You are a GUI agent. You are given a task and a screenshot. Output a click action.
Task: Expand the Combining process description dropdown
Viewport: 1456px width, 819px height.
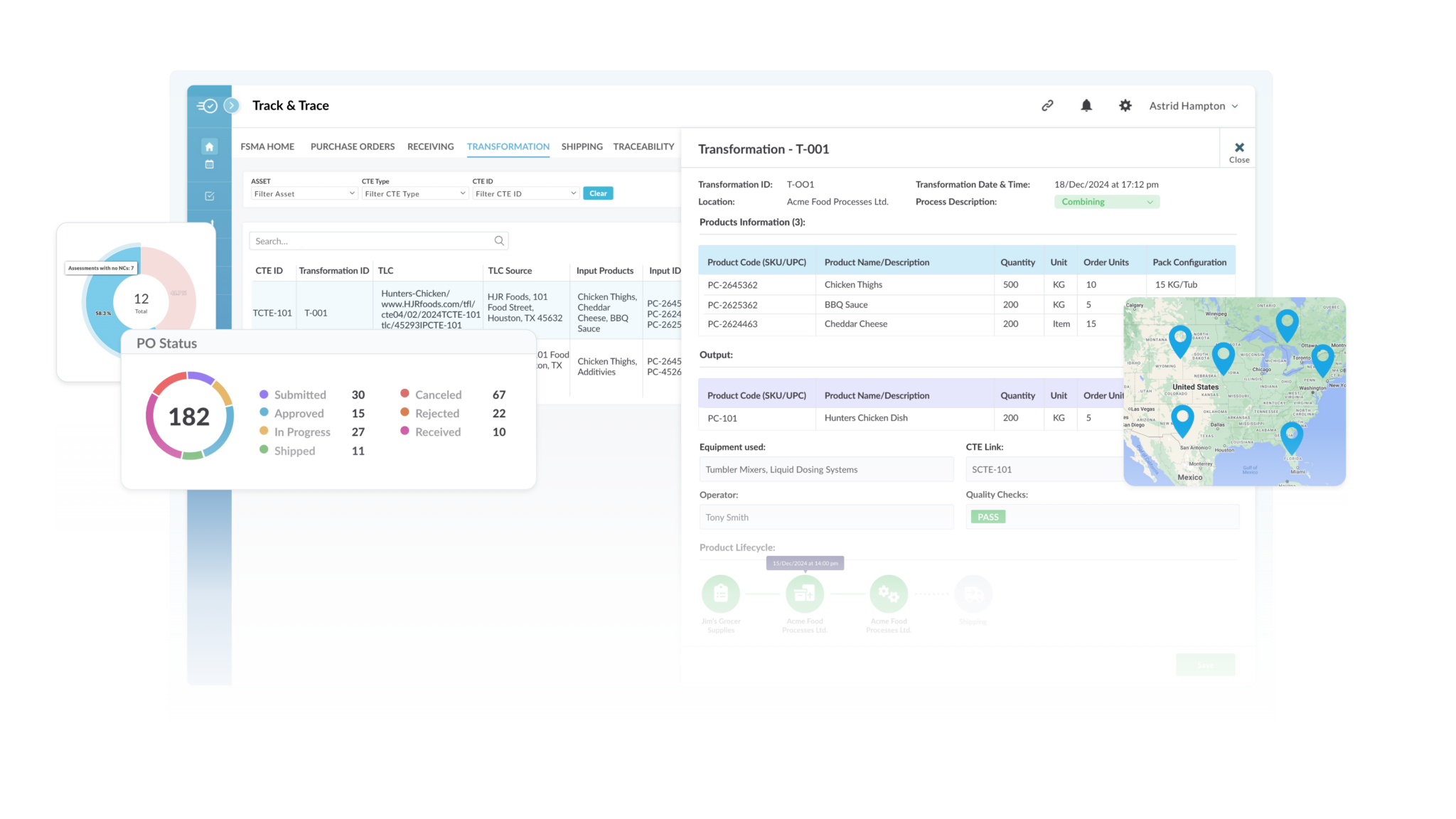pos(1106,202)
